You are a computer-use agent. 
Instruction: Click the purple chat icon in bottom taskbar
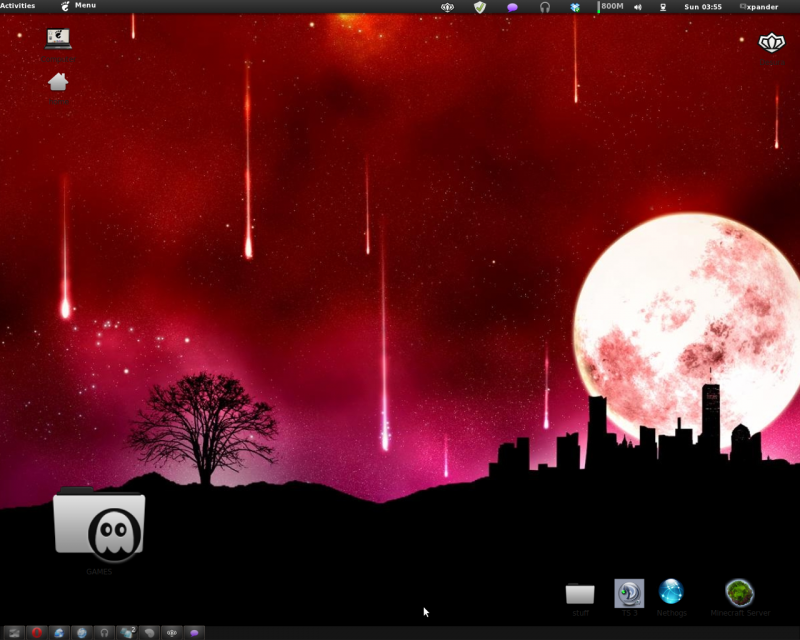pos(194,633)
